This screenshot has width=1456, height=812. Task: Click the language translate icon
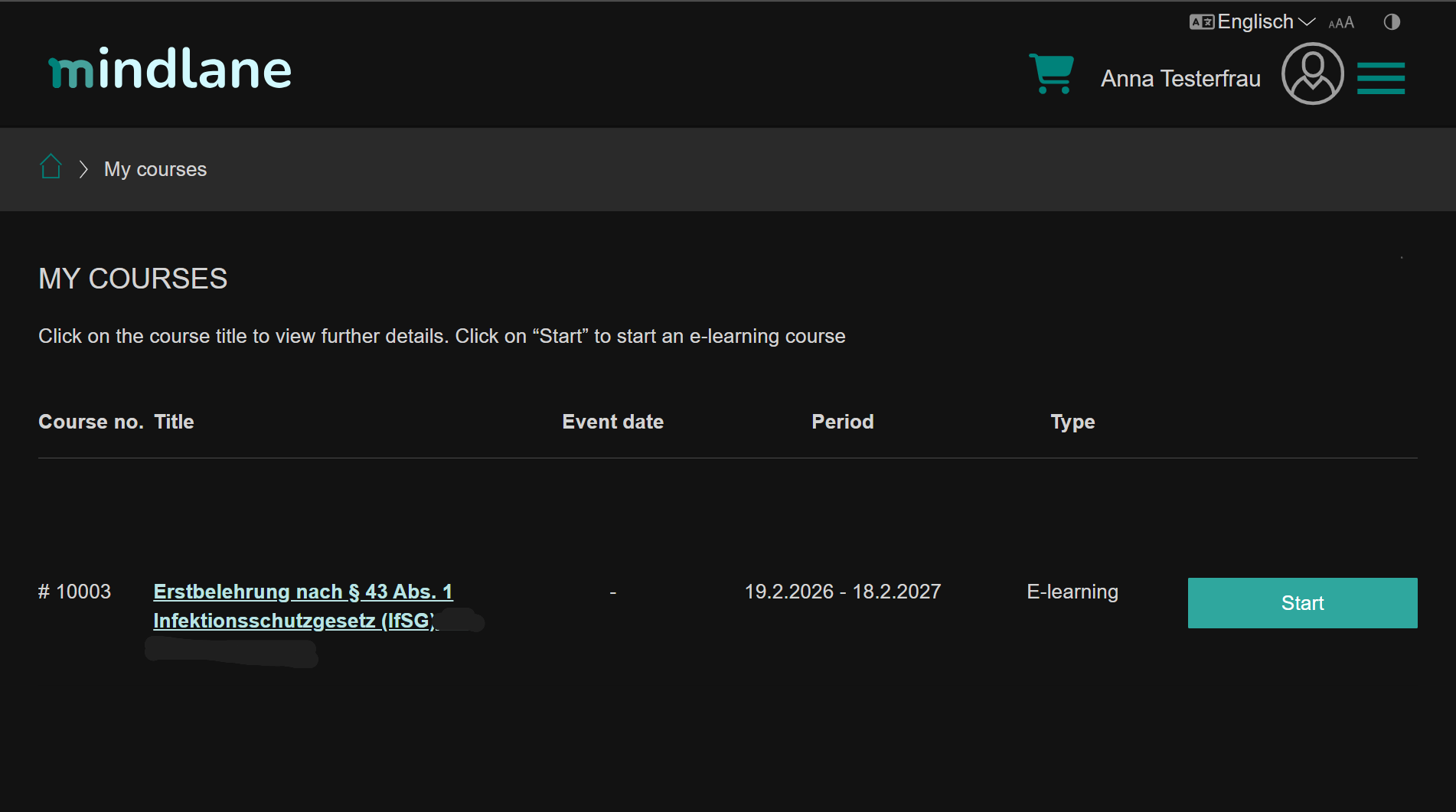tap(1201, 22)
